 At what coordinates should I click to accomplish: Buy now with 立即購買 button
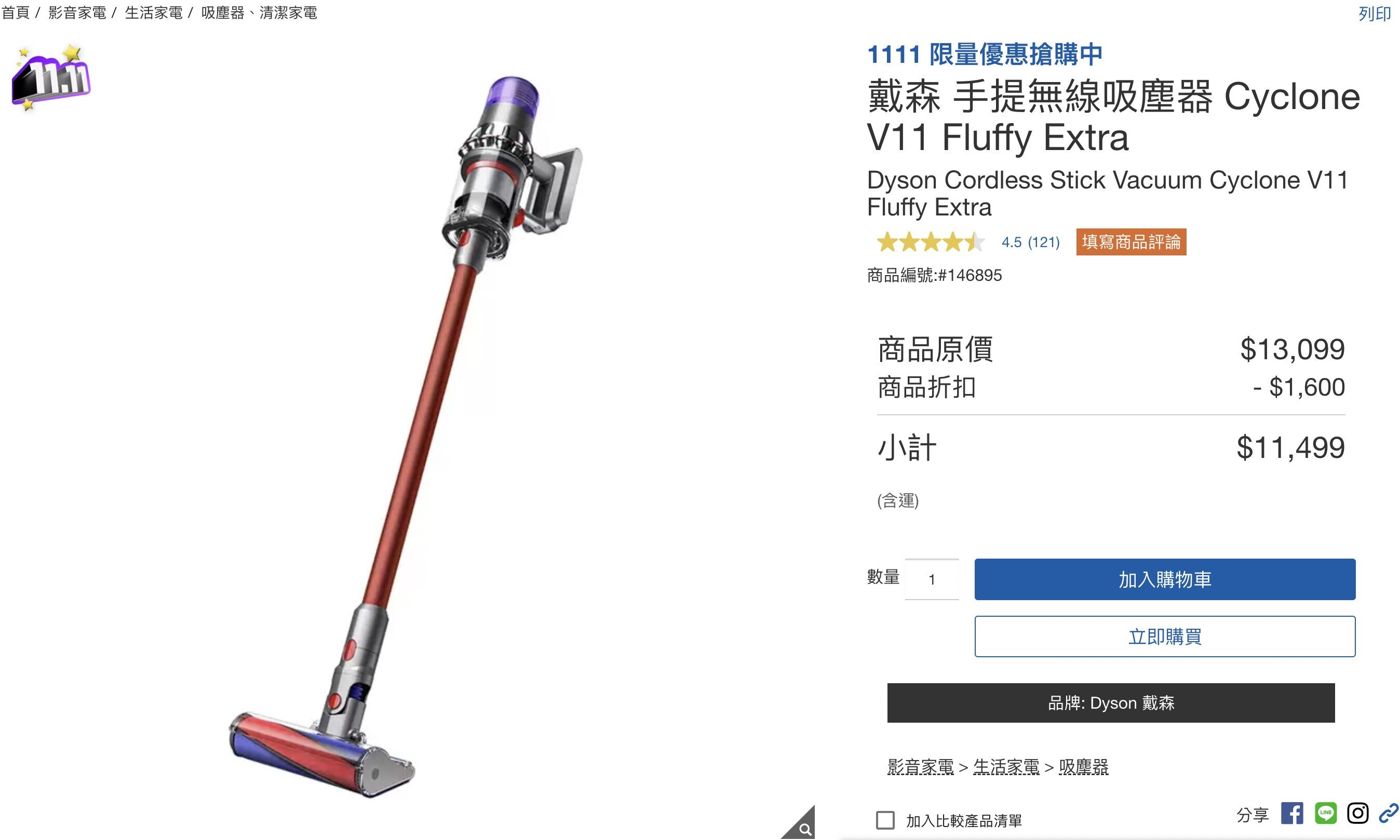[x=1164, y=636]
